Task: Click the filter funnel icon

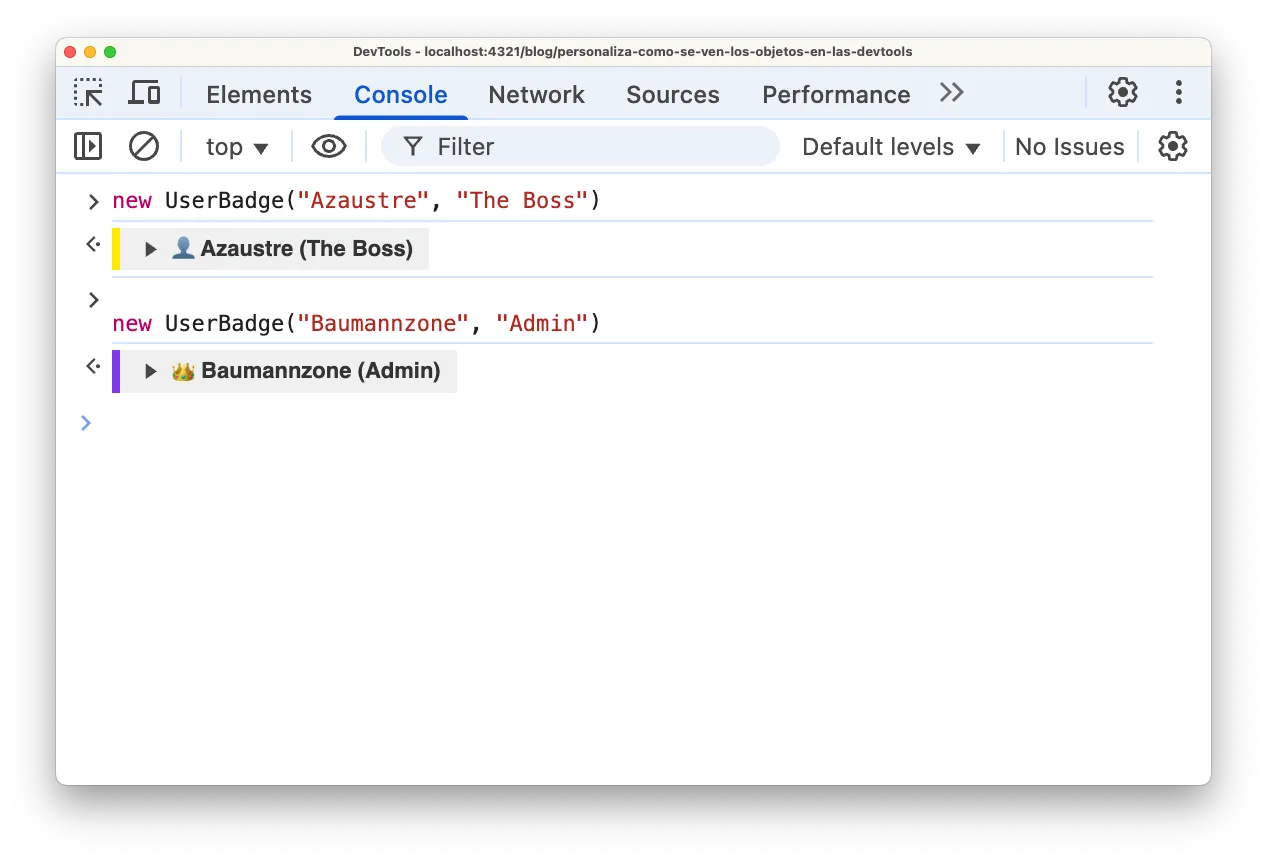Action: [412, 147]
